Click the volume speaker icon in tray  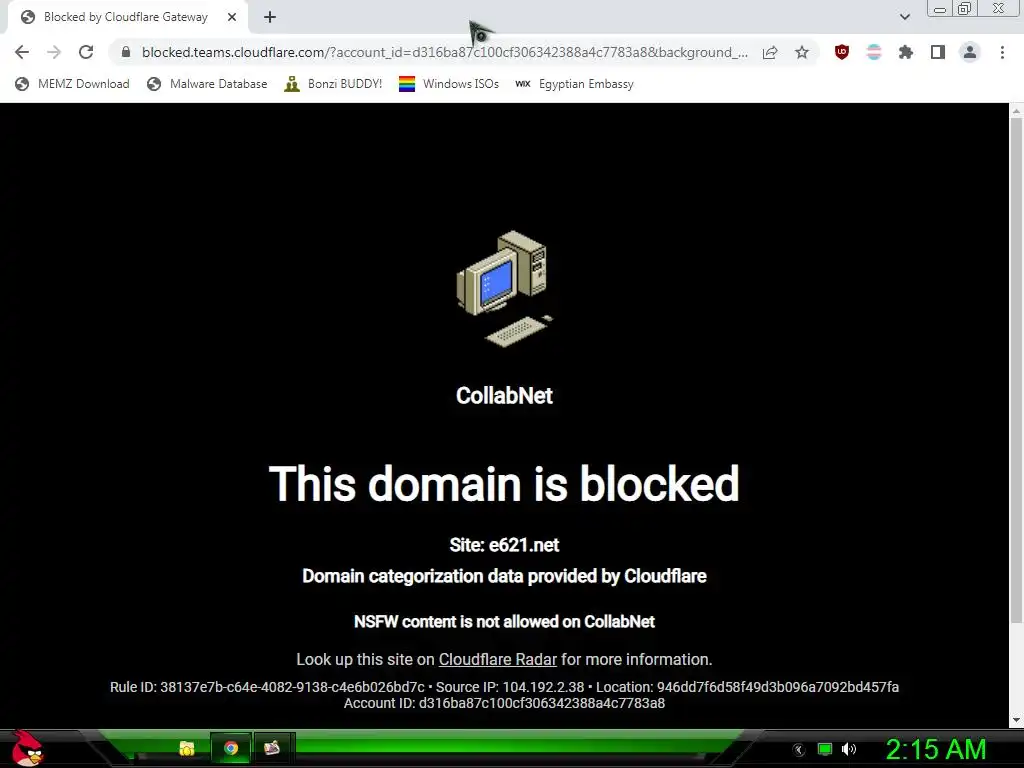tap(848, 749)
